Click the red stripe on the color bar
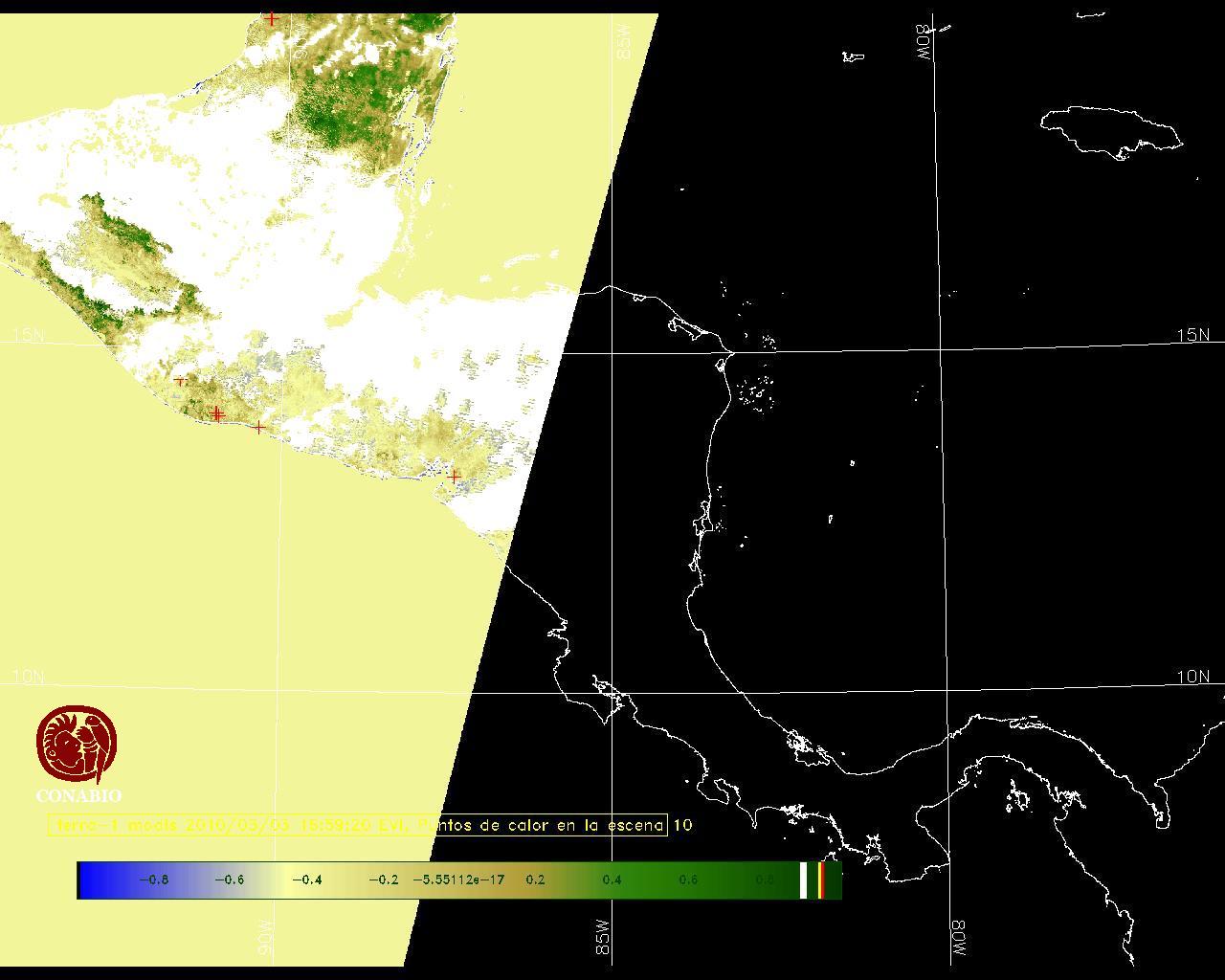This screenshot has width=1225, height=980. click(x=821, y=880)
